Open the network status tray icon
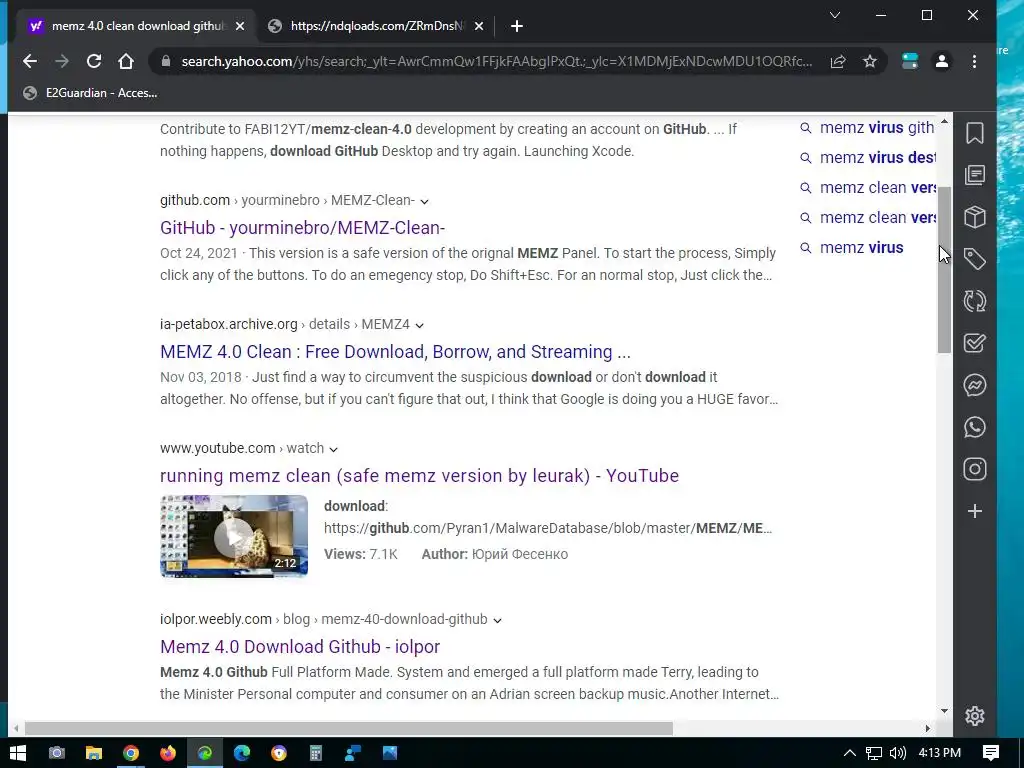Viewport: 1024px width, 768px height. (x=874, y=753)
